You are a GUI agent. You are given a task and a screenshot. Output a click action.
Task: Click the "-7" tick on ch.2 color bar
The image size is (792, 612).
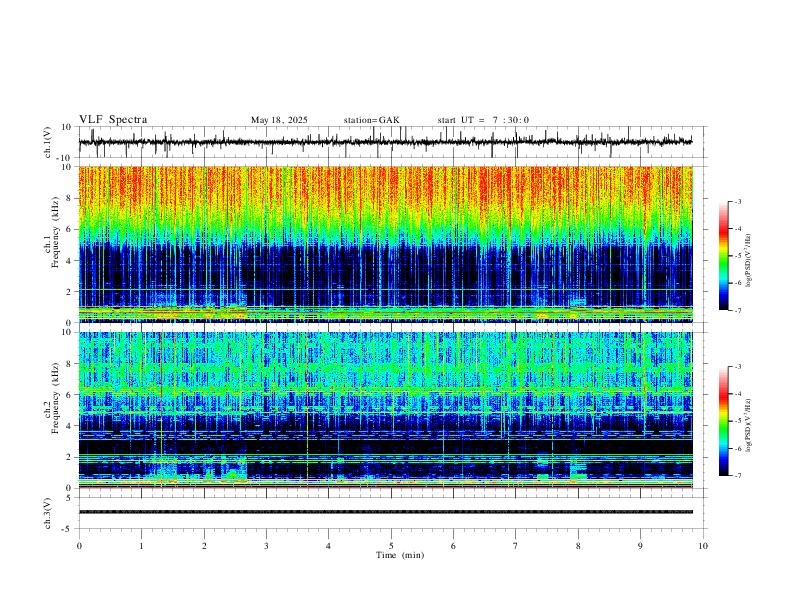point(738,476)
